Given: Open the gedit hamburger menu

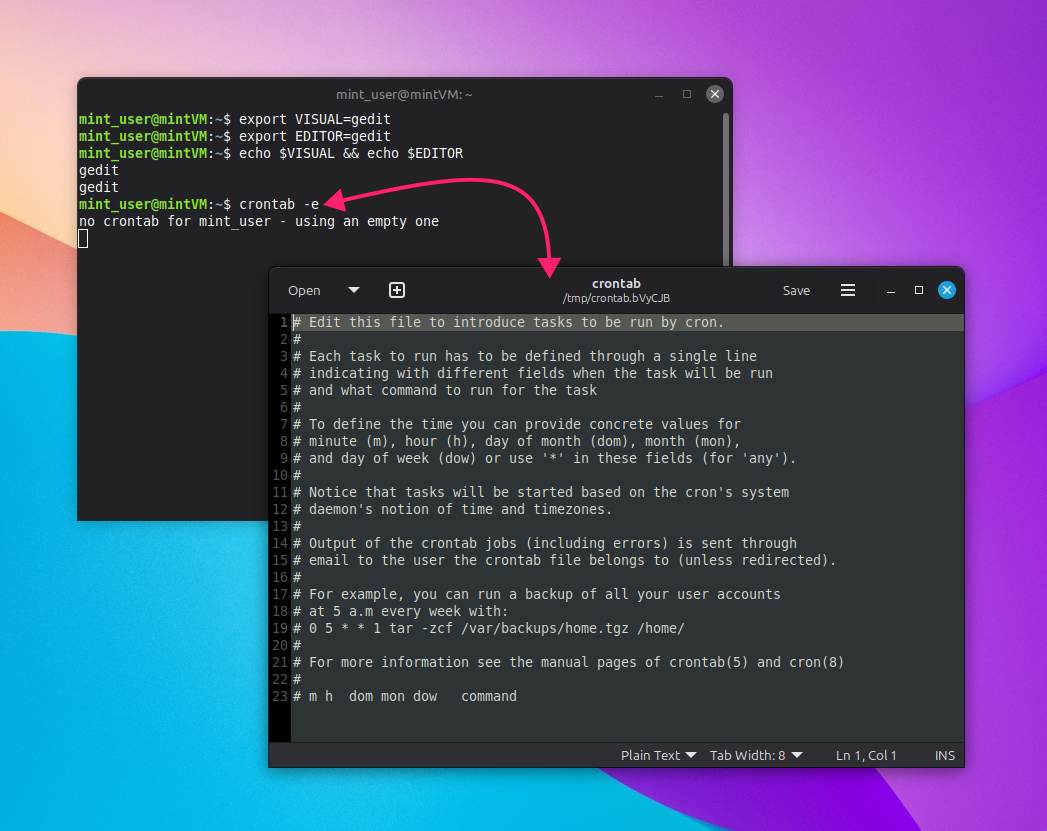Looking at the screenshot, I should (x=847, y=290).
